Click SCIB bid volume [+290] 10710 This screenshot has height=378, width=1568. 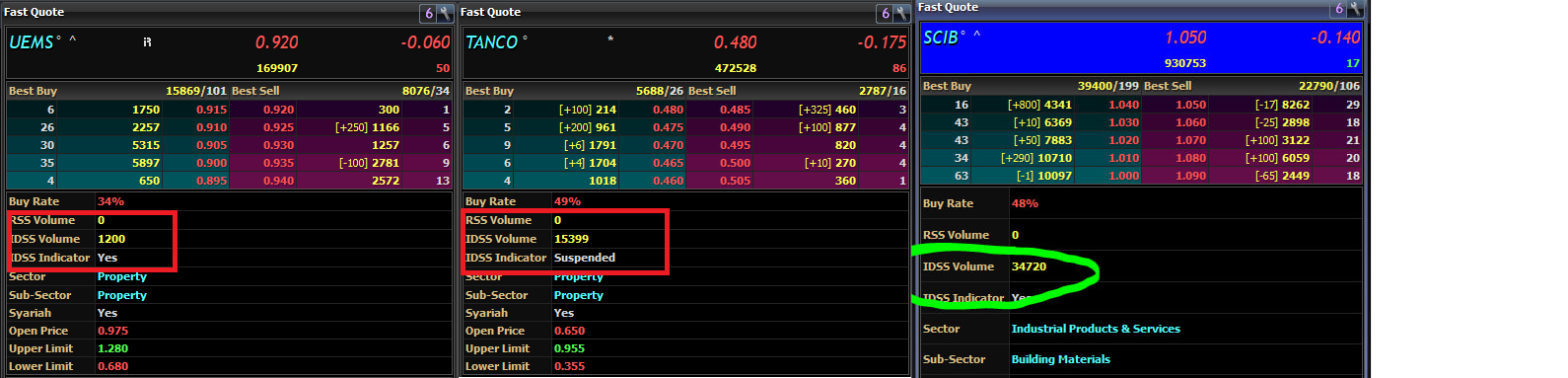(x=1036, y=158)
